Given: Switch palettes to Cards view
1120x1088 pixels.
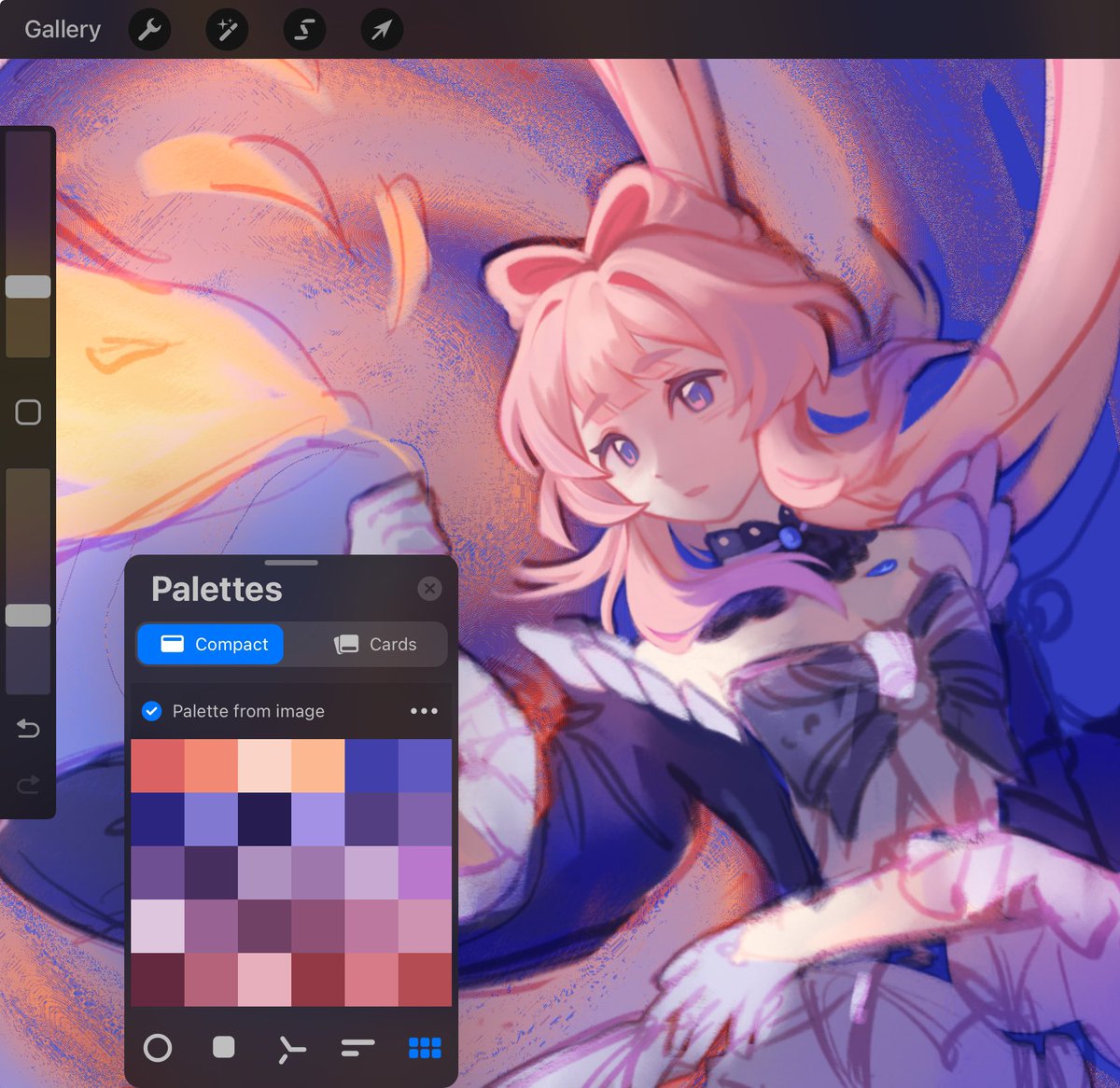Looking at the screenshot, I should tap(374, 644).
